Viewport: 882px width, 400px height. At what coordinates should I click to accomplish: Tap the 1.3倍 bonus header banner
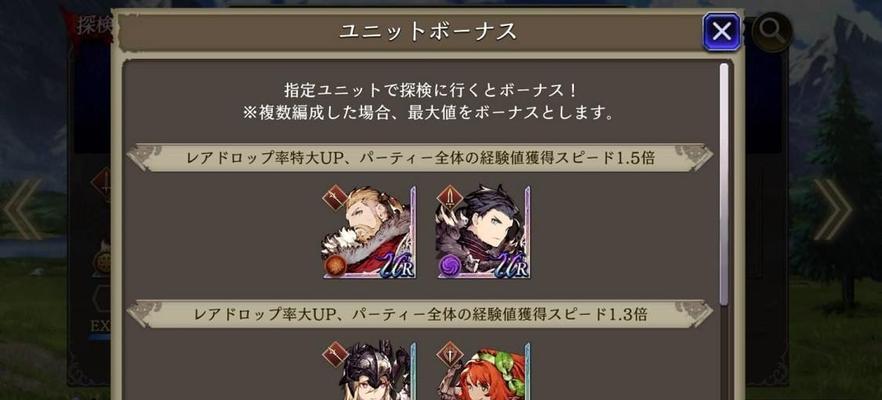(420, 314)
